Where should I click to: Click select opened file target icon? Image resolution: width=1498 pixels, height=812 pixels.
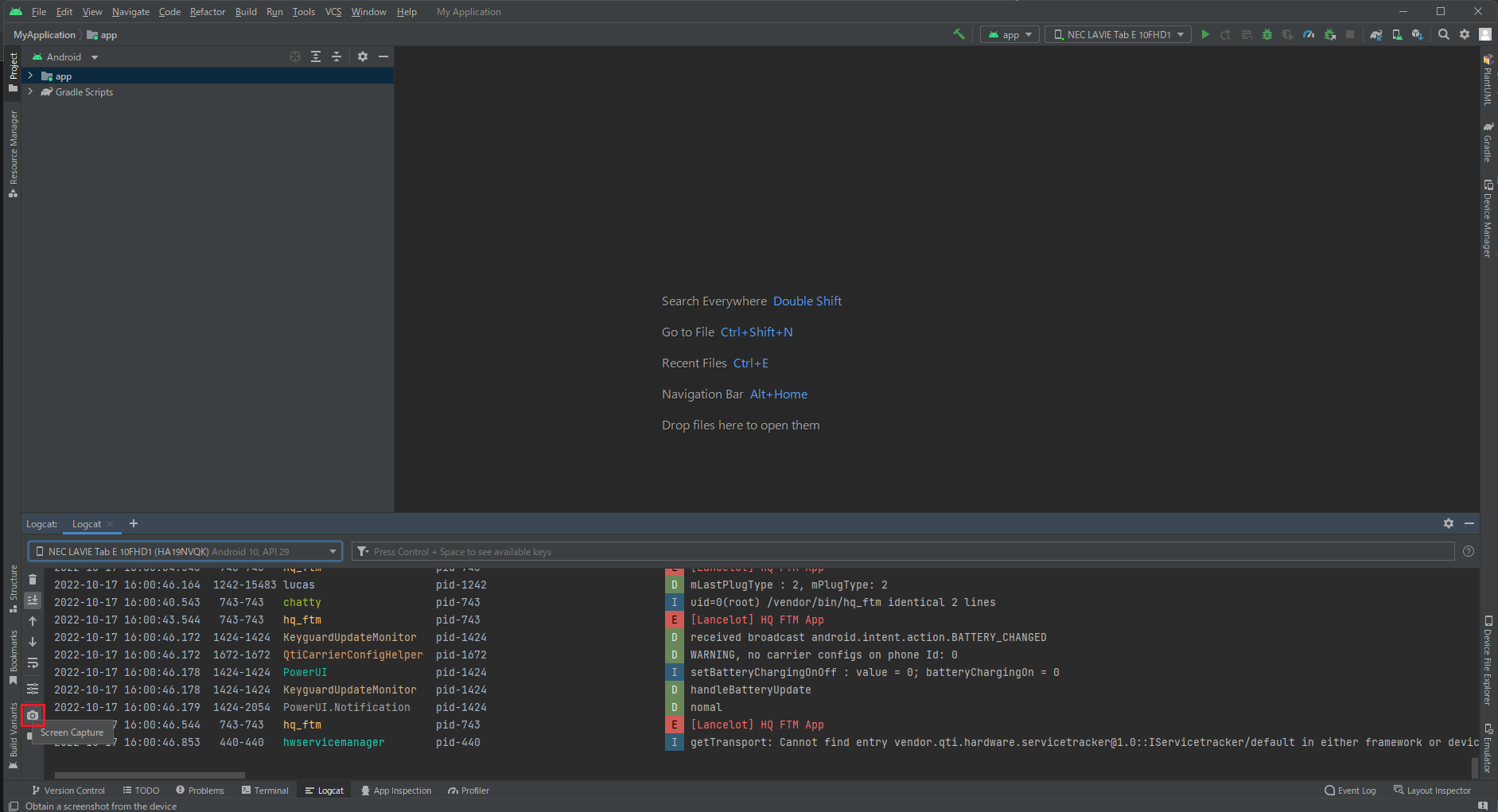pos(295,56)
